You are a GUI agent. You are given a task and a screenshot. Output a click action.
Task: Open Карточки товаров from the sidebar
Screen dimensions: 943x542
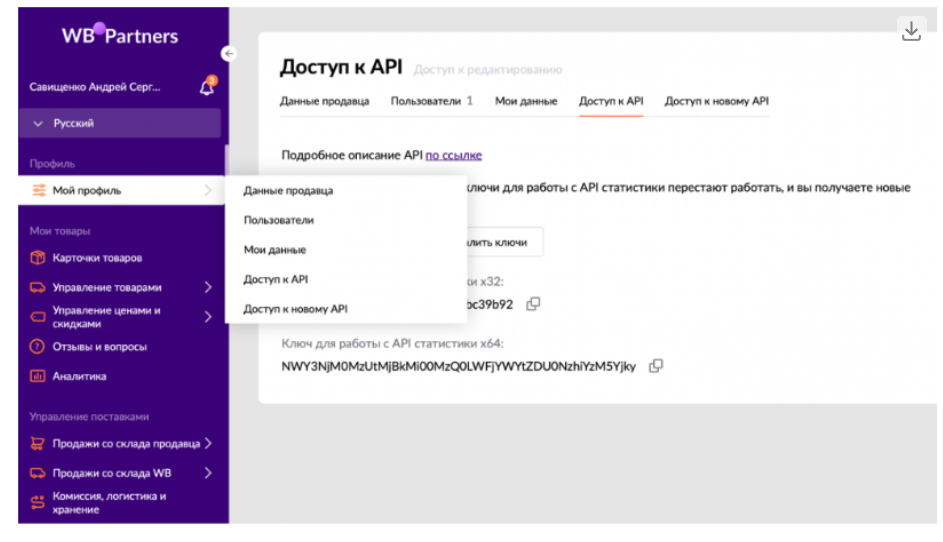[x=97, y=258]
